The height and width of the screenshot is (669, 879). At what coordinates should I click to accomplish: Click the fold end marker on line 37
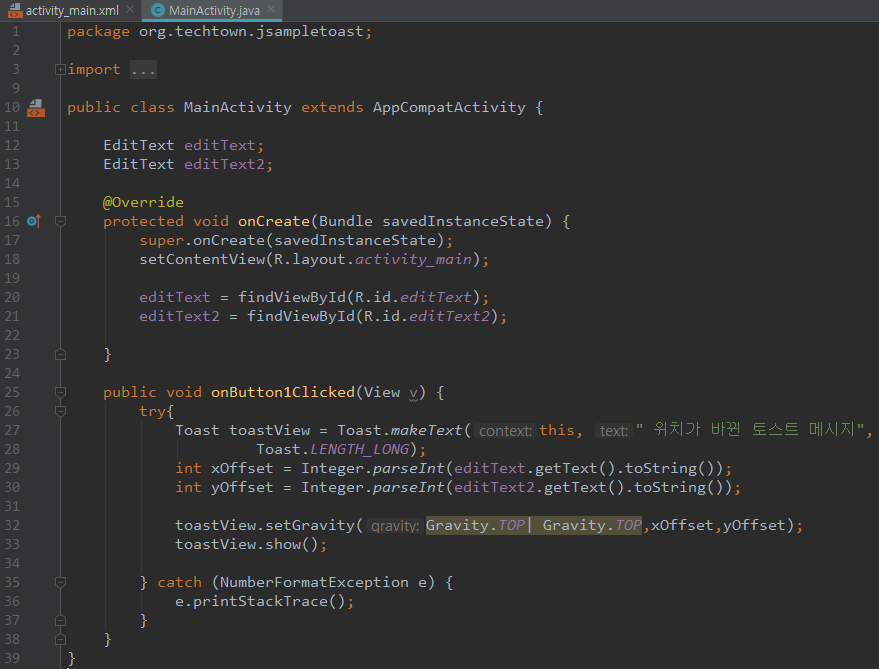click(x=61, y=620)
